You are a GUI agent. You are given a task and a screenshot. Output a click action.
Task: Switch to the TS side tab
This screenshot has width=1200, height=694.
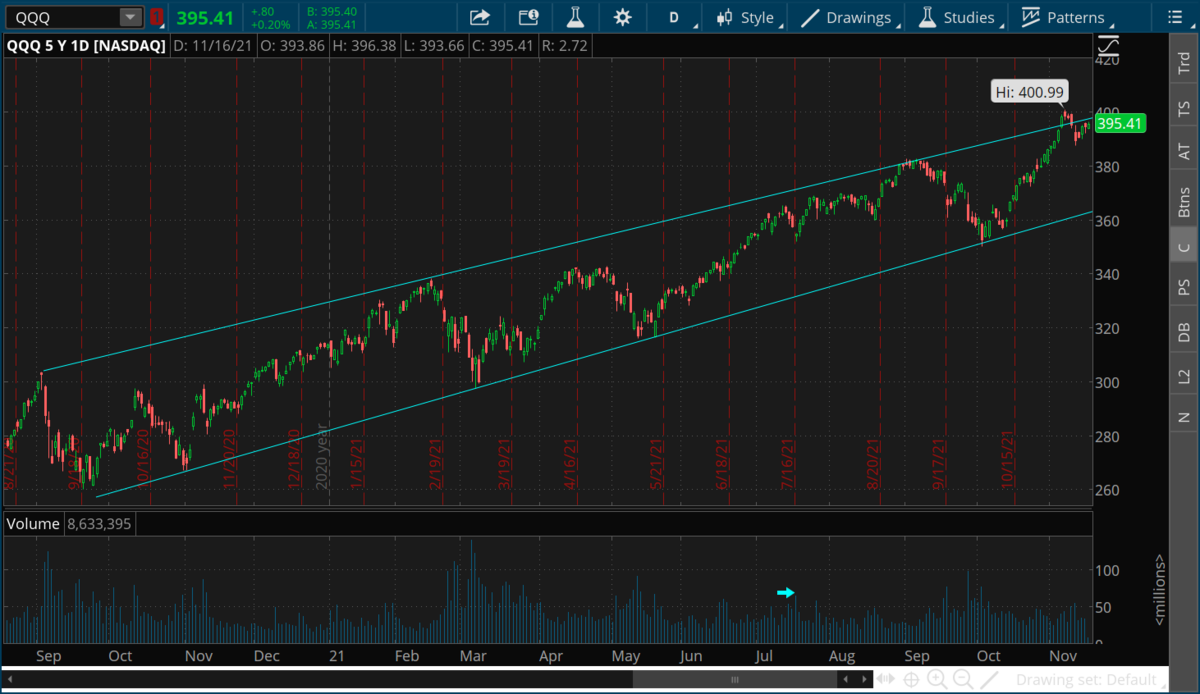tap(1184, 107)
